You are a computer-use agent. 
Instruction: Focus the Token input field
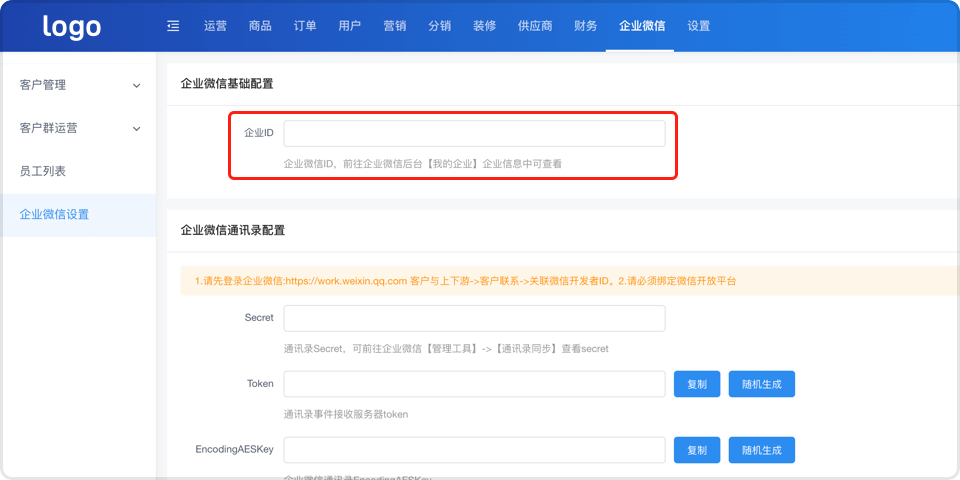474,384
